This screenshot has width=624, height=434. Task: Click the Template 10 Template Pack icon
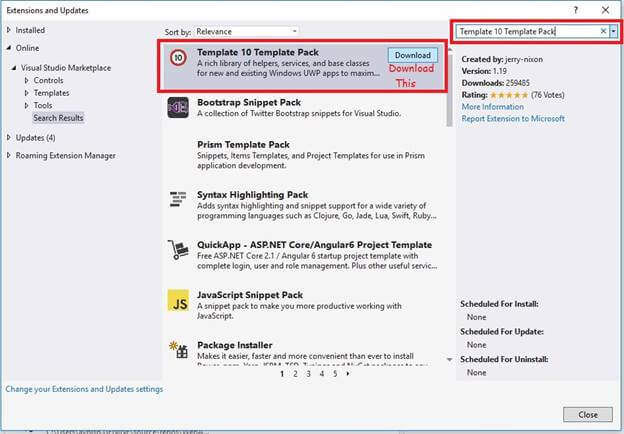[178, 58]
